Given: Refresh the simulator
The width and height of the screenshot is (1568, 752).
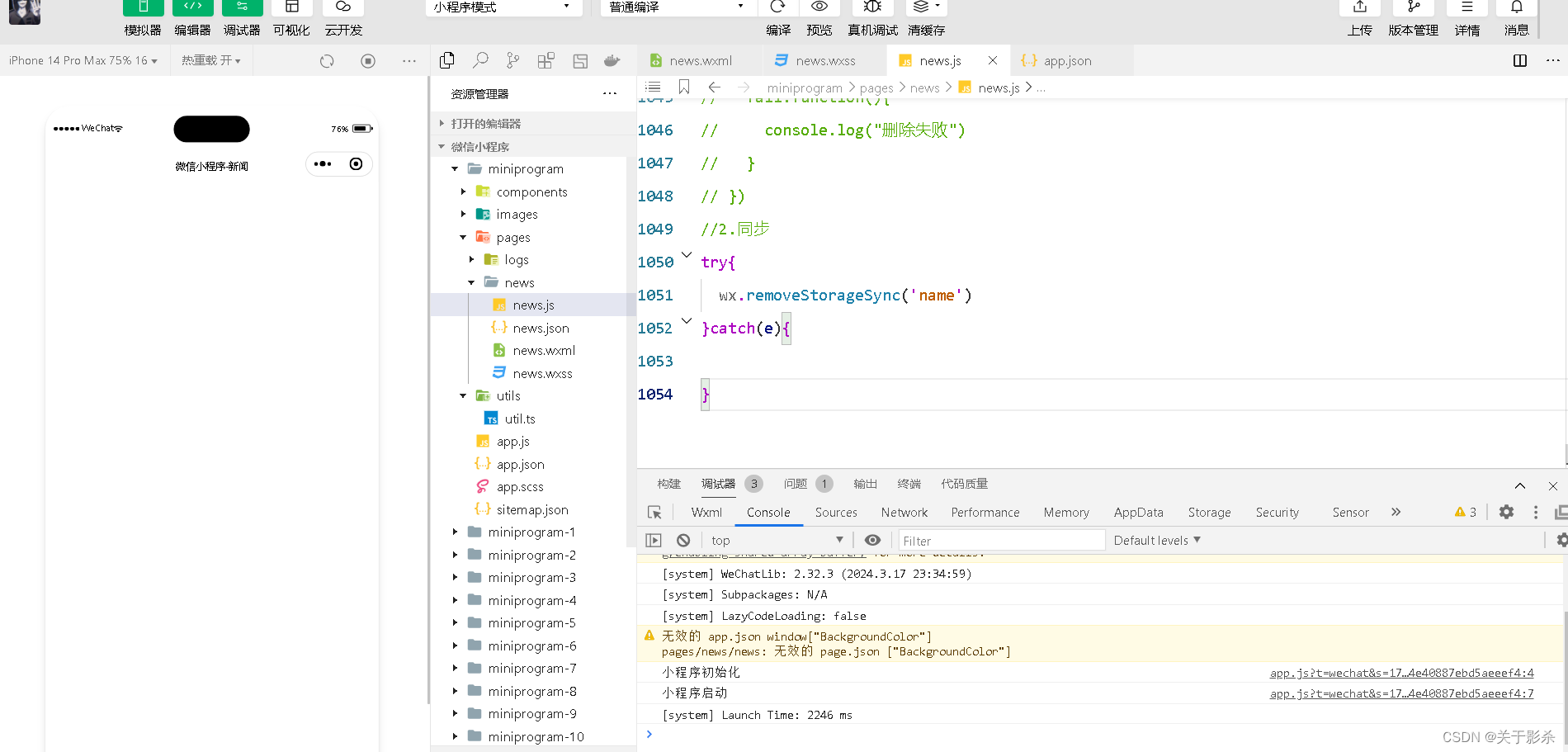Looking at the screenshot, I should (327, 61).
